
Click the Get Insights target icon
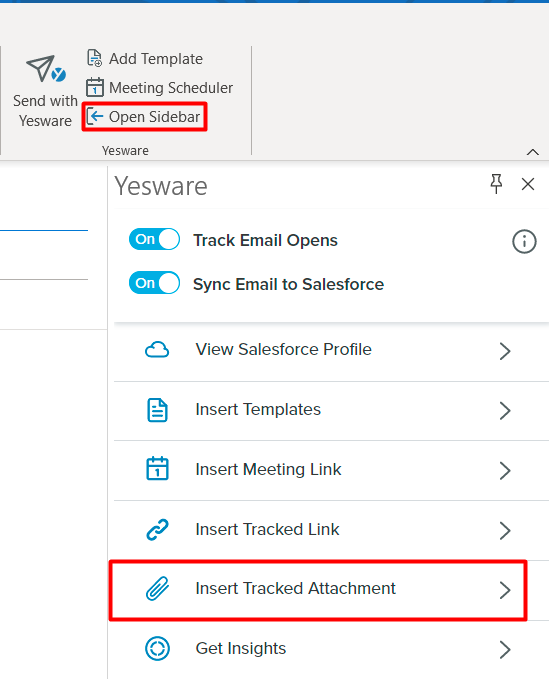coord(157,649)
